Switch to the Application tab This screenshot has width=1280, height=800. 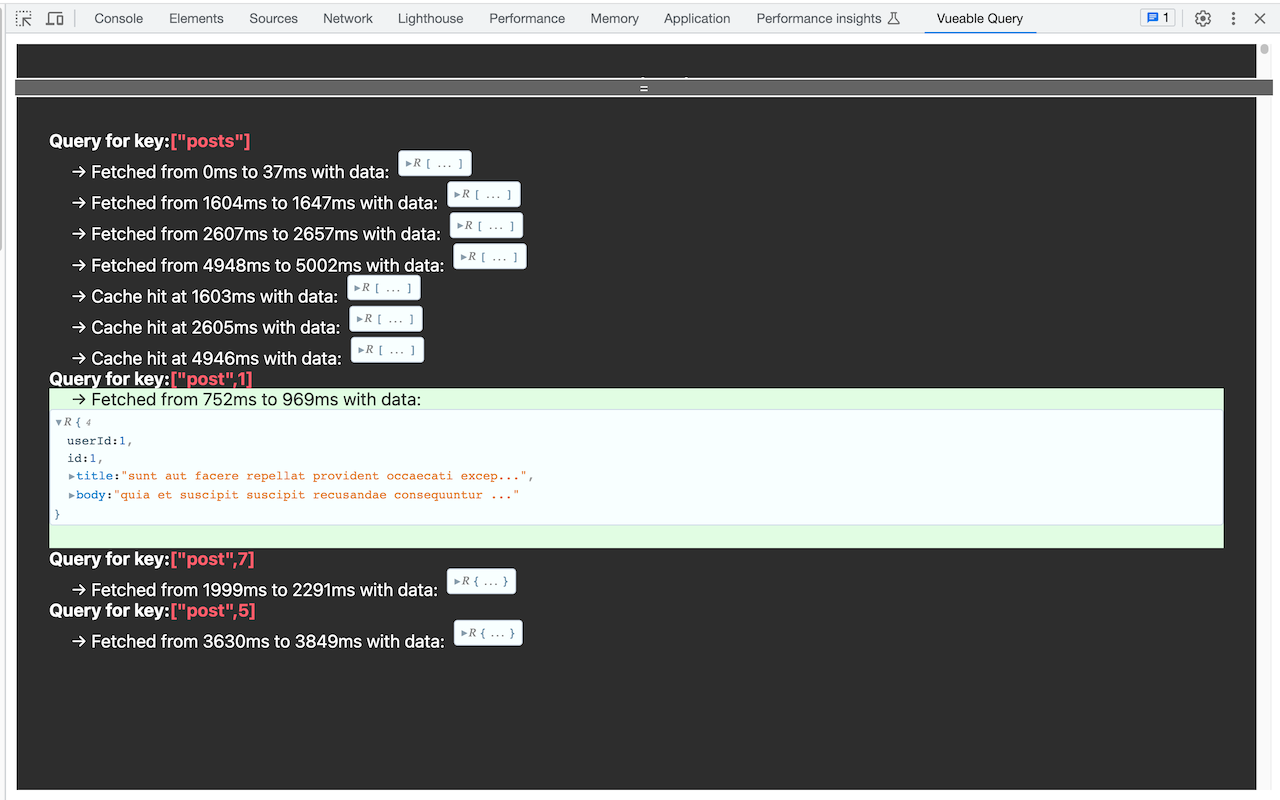point(697,18)
